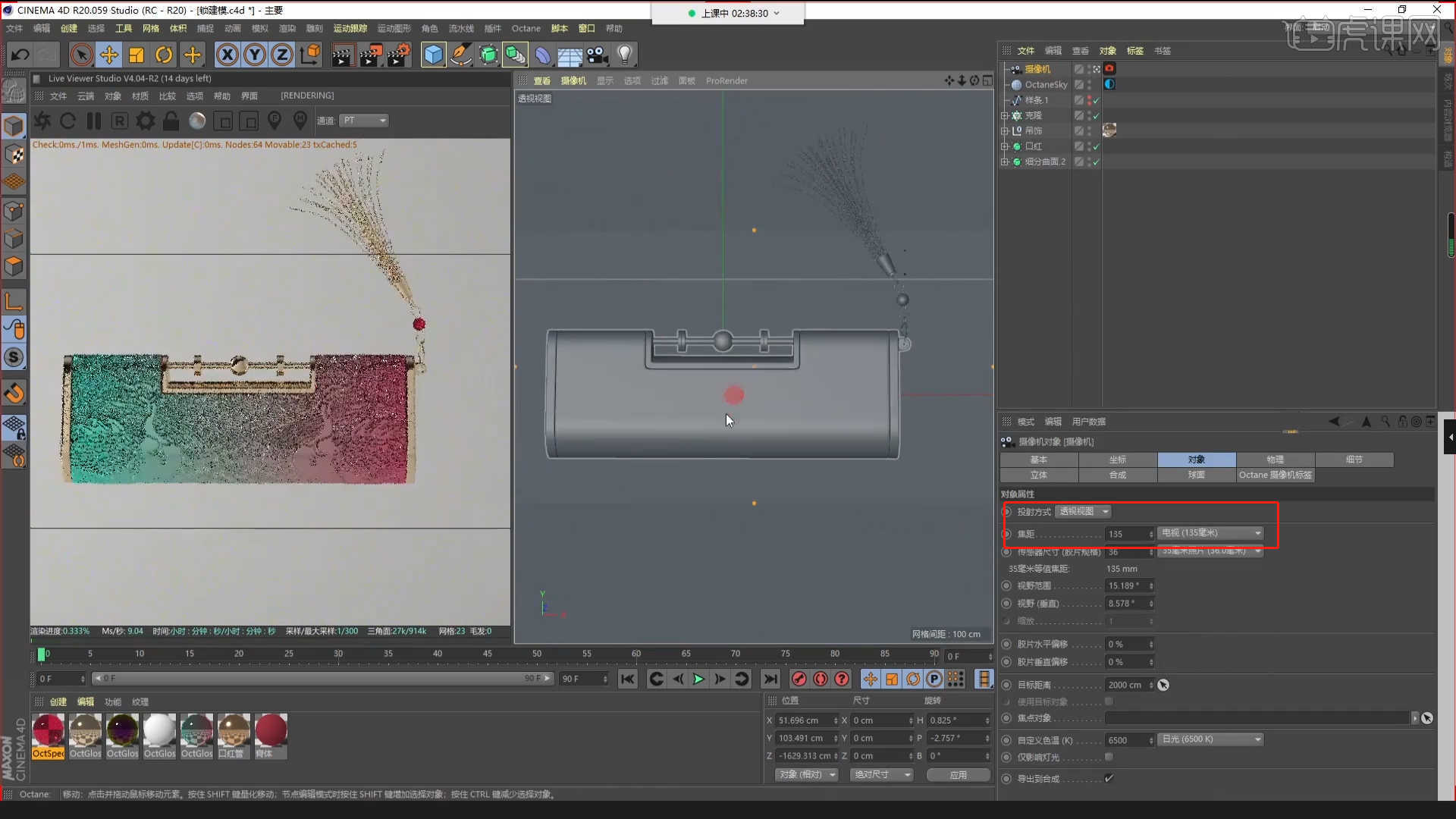Add a Cube primitive object

click(x=433, y=55)
